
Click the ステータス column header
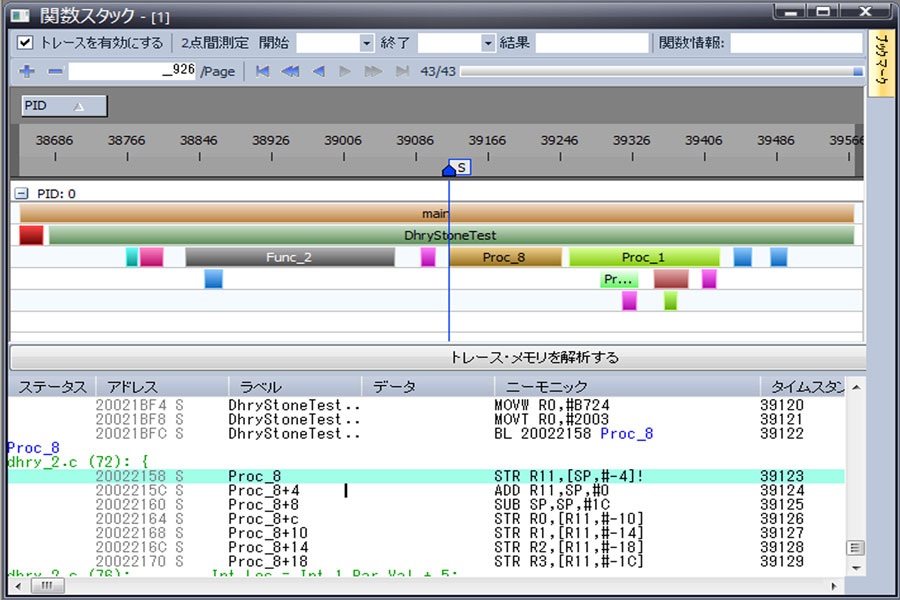pyautogui.click(x=53, y=386)
